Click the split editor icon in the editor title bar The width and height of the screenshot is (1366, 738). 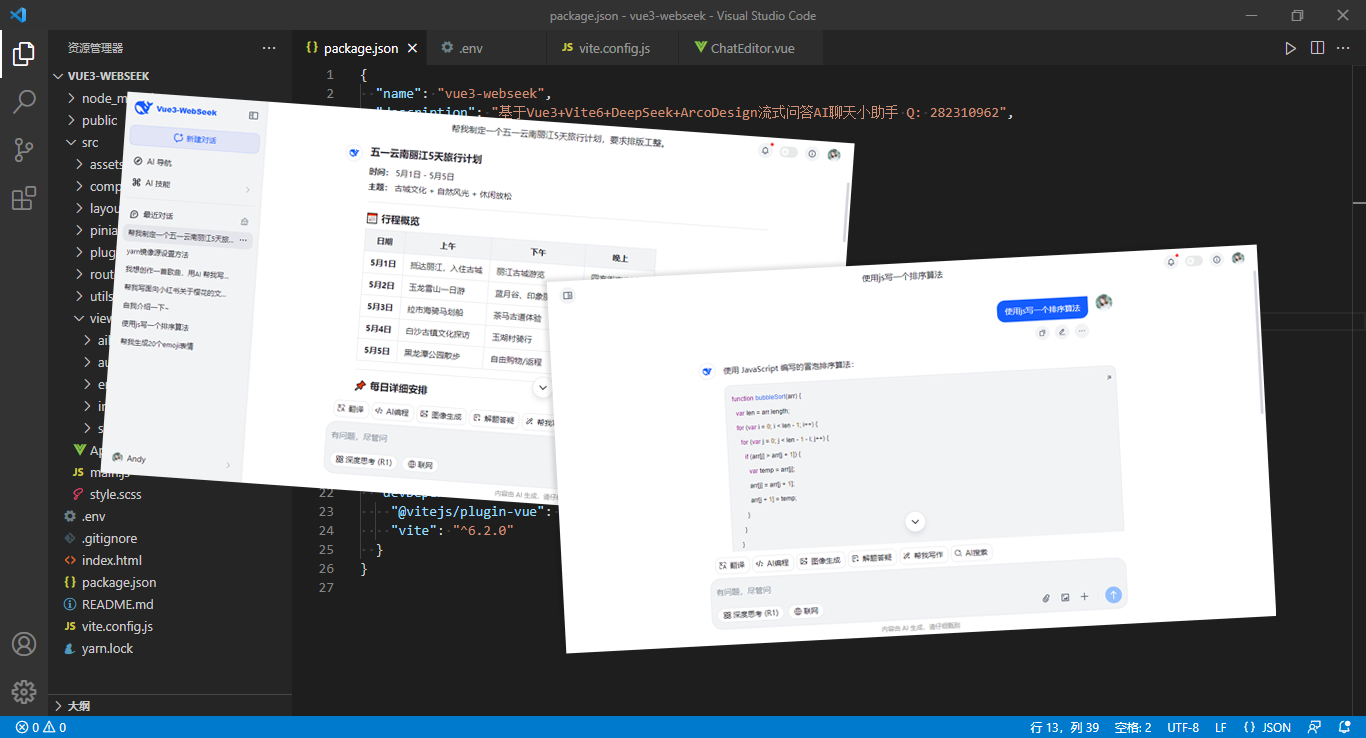click(1317, 48)
